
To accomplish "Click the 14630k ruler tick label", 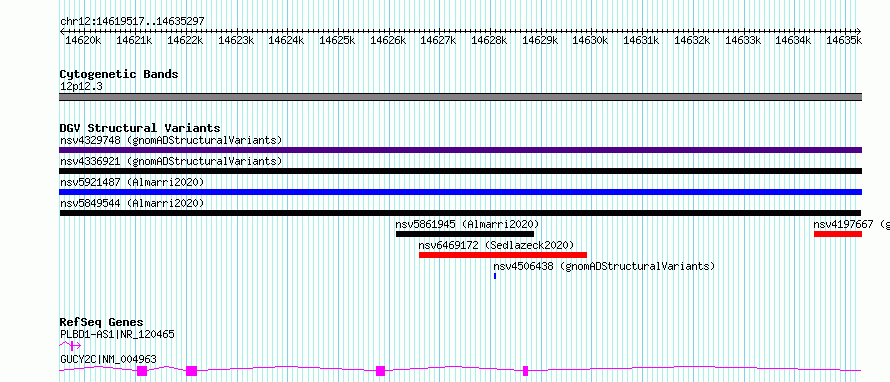I will 590,40.
